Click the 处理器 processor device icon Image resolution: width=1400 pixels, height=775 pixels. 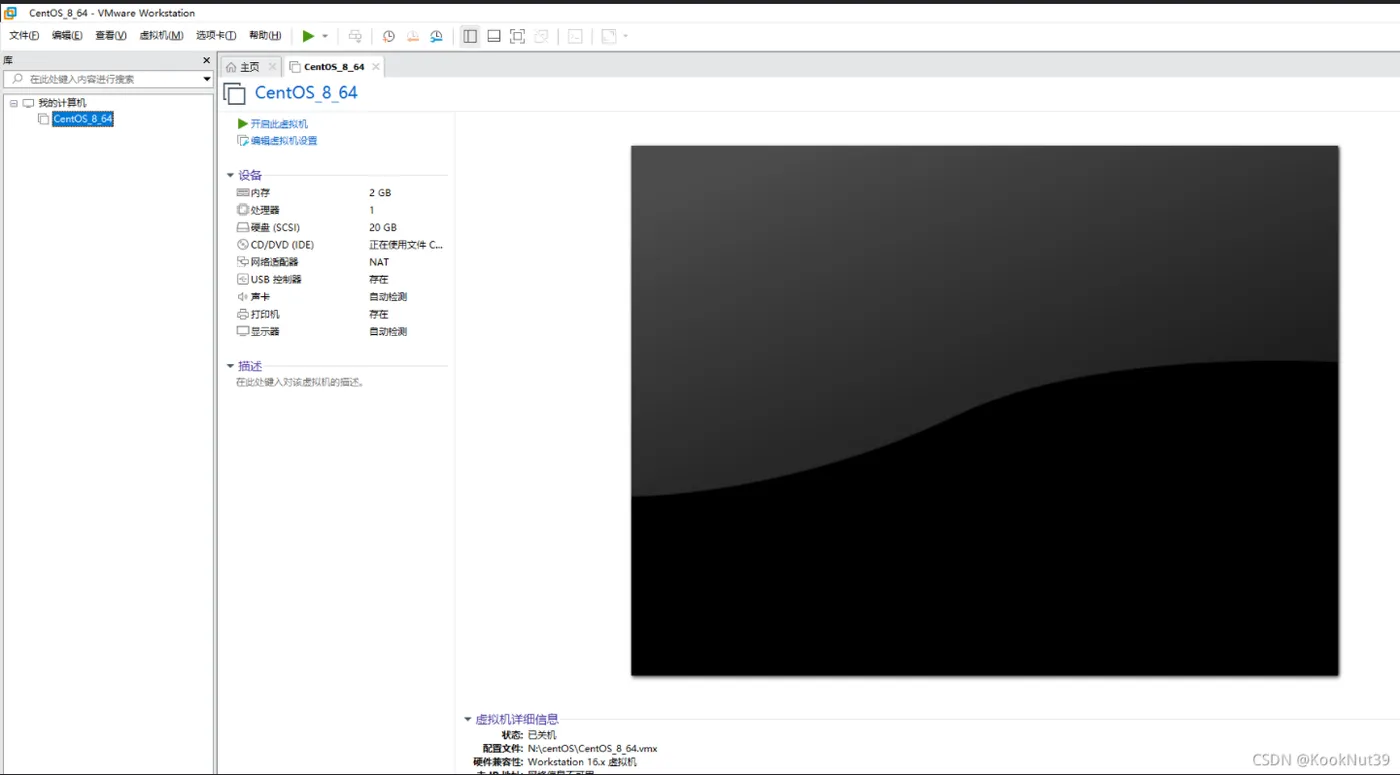click(x=243, y=210)
